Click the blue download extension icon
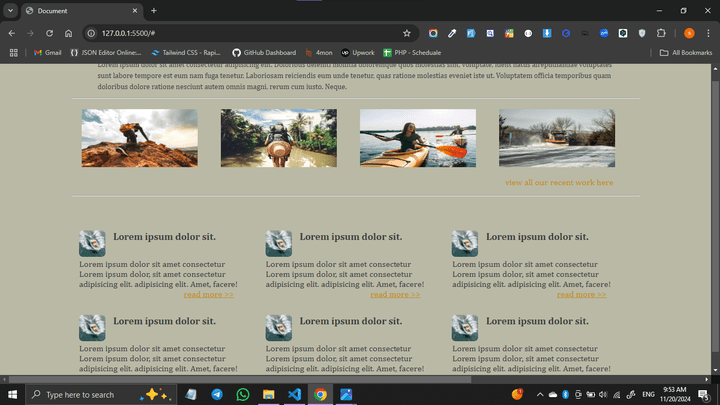The width and height of the screenshot is (720, 405). pyautogui.click(x=547, y=33)
